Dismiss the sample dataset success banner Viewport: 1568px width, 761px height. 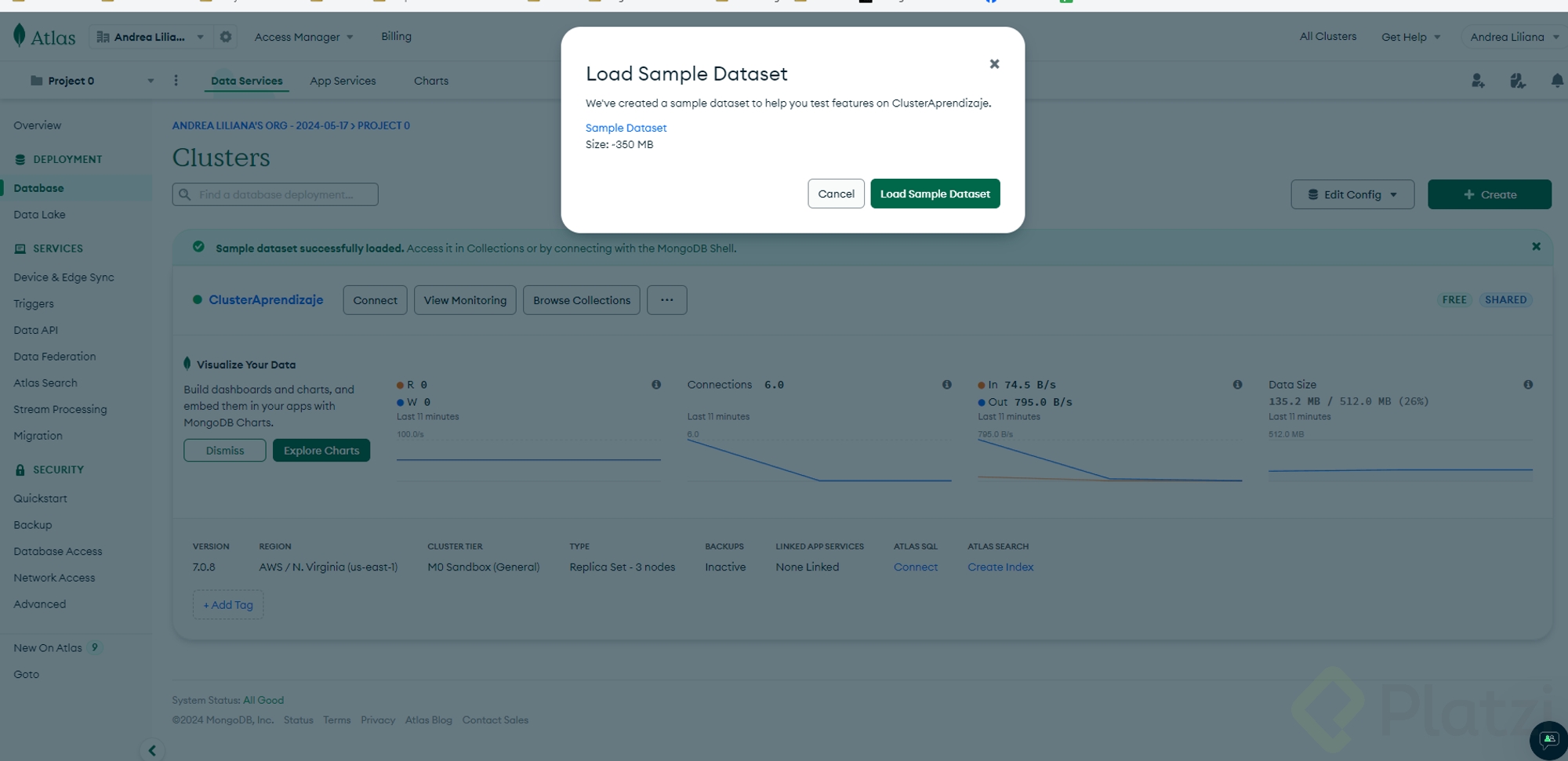coord(1536,247)
